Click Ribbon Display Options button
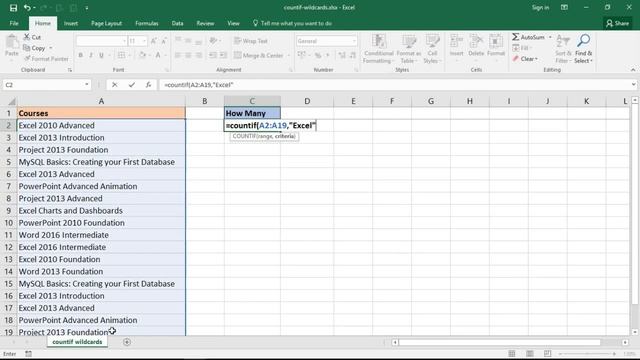The height and width of the screenshot is (360, 640). [x=564, y=7]
